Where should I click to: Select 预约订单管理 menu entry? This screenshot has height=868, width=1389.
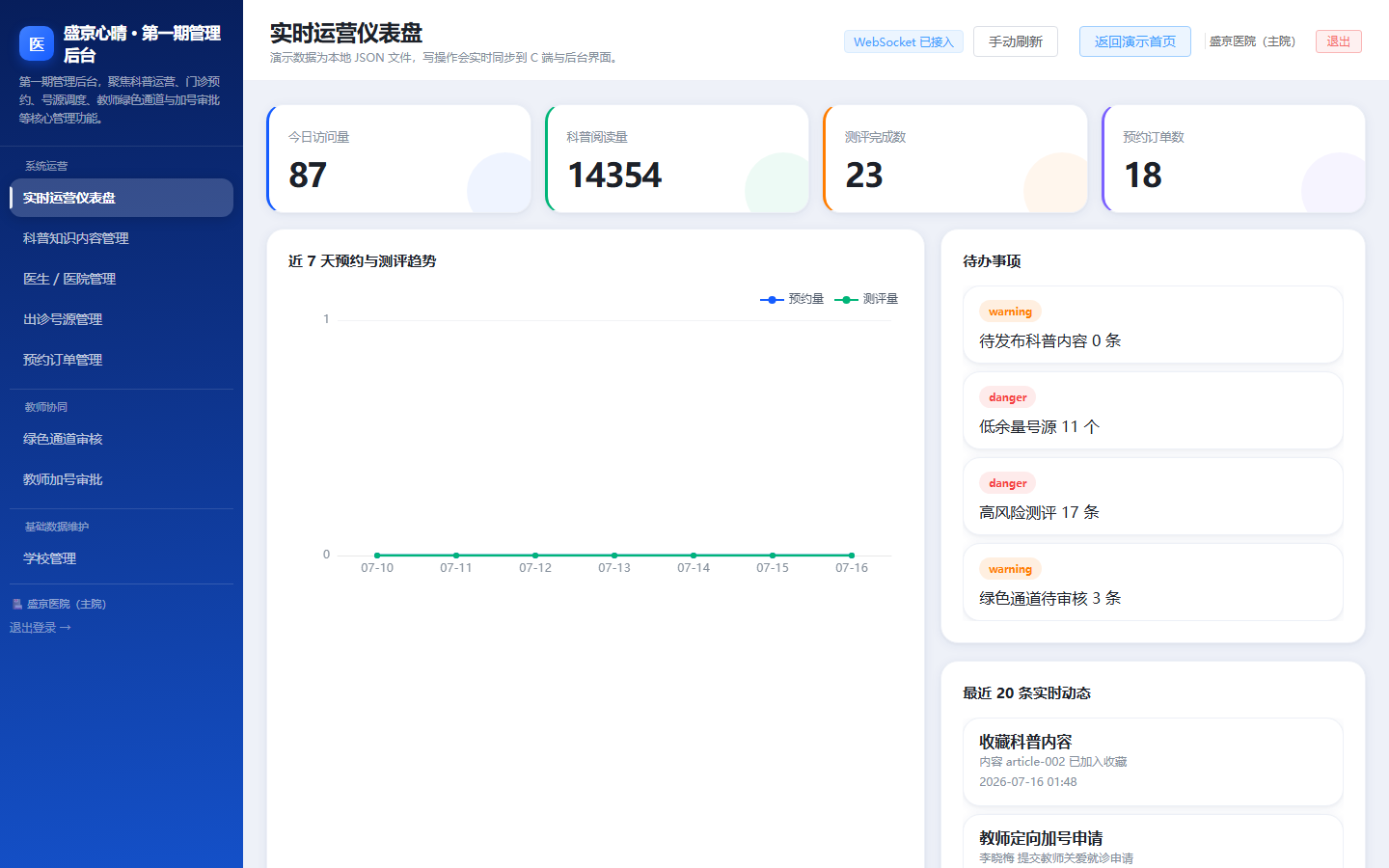[x=122, y=360]
